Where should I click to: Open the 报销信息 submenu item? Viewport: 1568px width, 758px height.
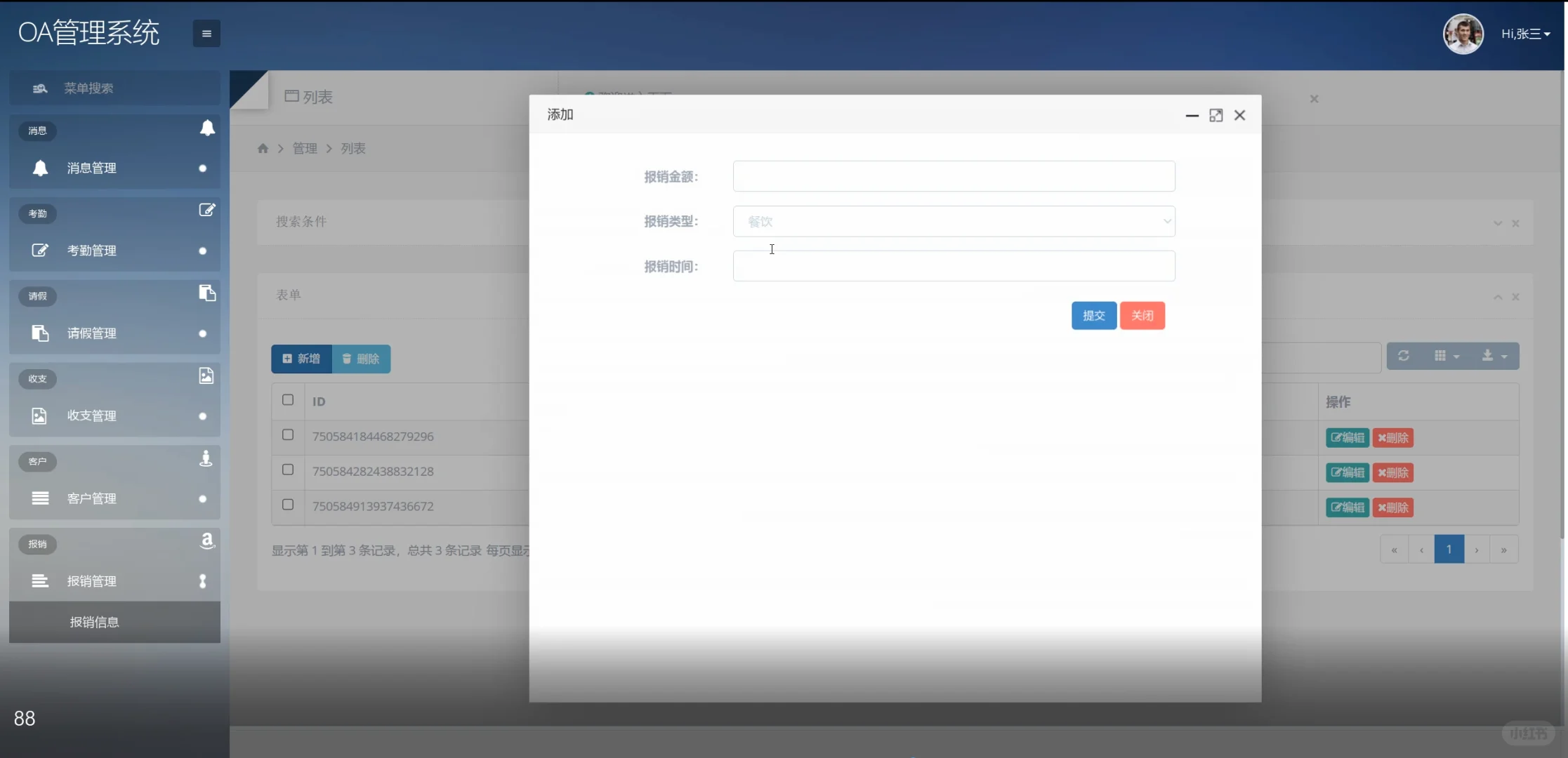(x=95, y=622)
